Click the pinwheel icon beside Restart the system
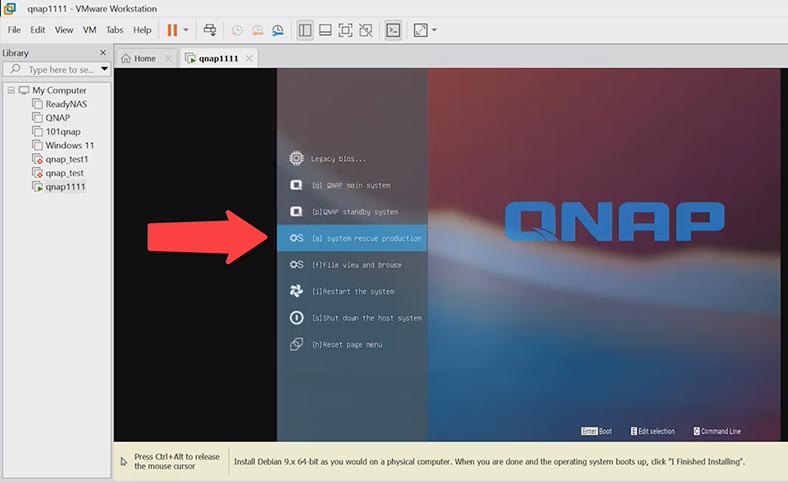The image size is (788, 483). tap(297, 291)
